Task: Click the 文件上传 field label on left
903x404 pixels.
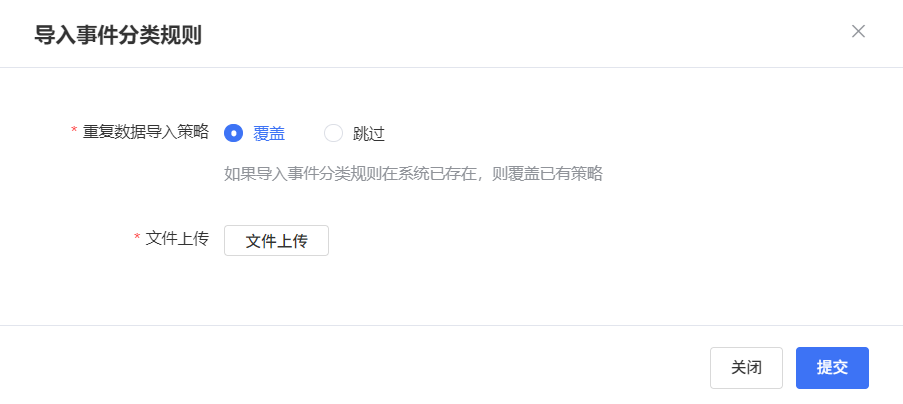Action: pos(177,238)
